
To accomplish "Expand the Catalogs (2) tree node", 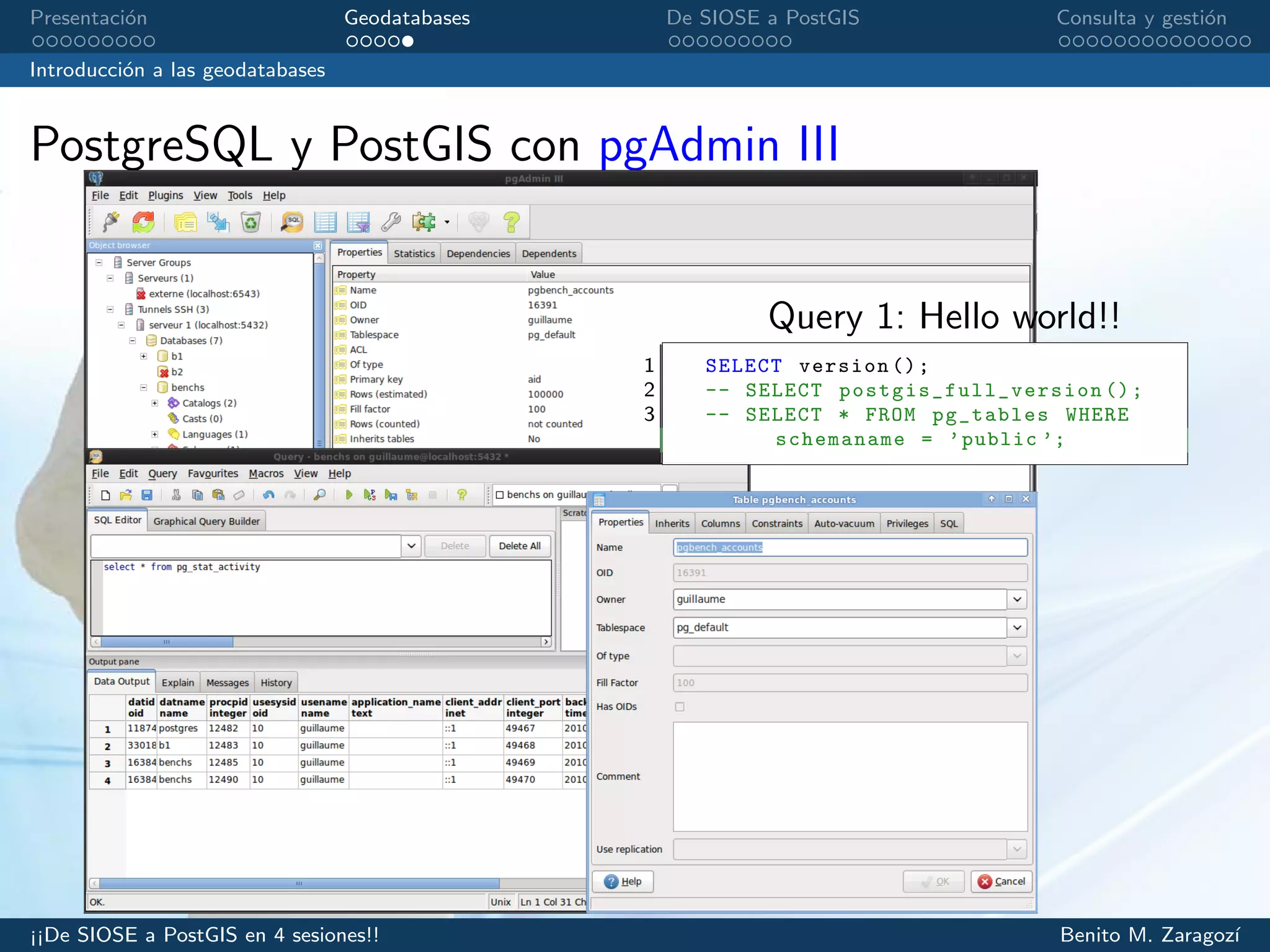I will point(154,403).
